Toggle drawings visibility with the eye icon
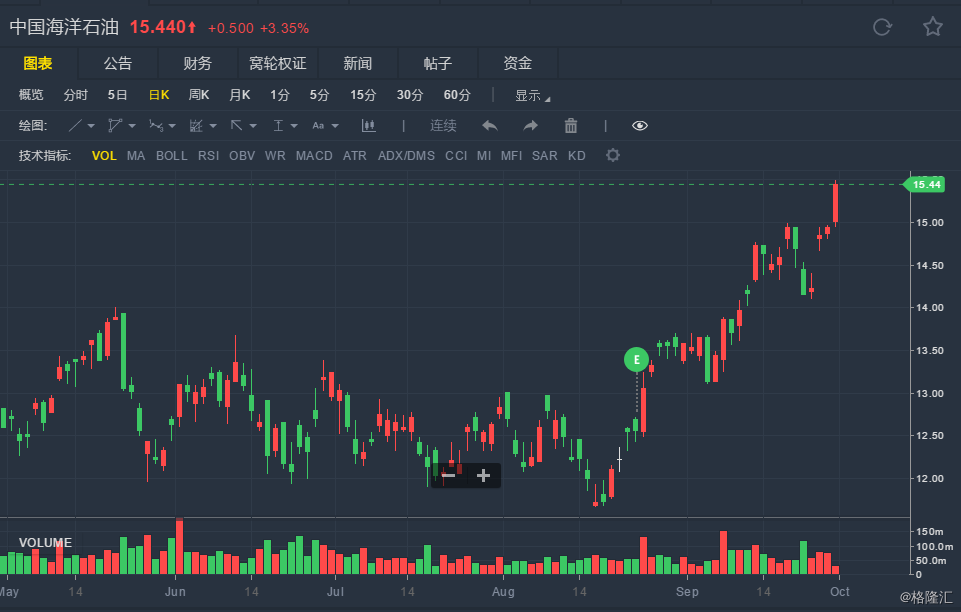 click(639, 126)
